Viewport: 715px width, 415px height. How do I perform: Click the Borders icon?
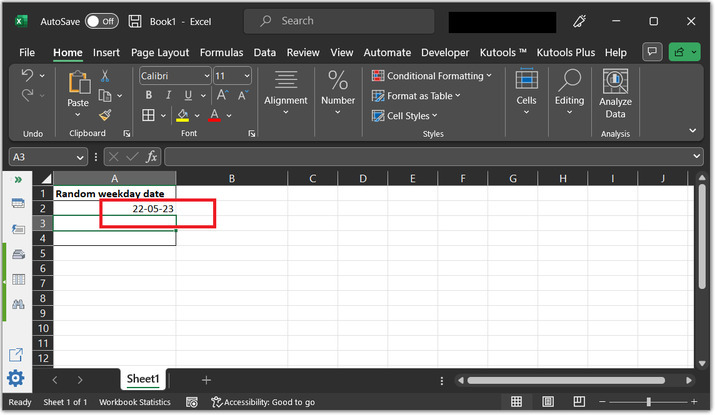point(148,115)
